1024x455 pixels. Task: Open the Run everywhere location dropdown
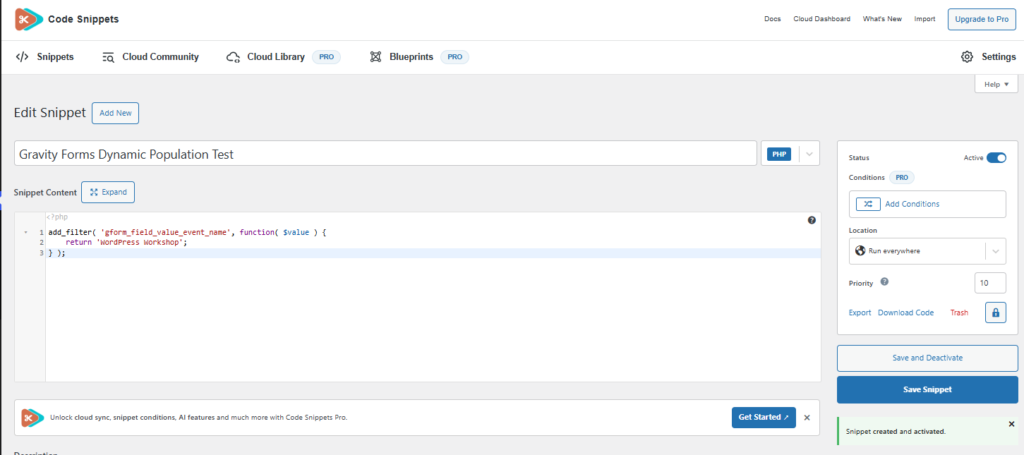pos(927,251)
